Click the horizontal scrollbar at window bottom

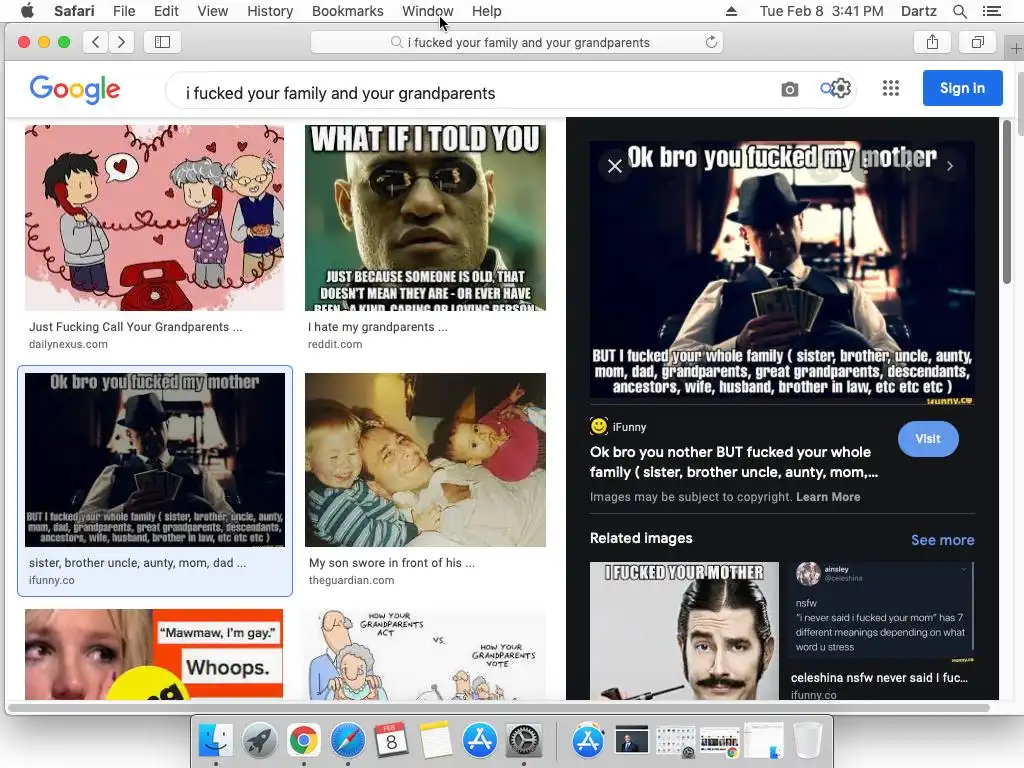(499, 707)
